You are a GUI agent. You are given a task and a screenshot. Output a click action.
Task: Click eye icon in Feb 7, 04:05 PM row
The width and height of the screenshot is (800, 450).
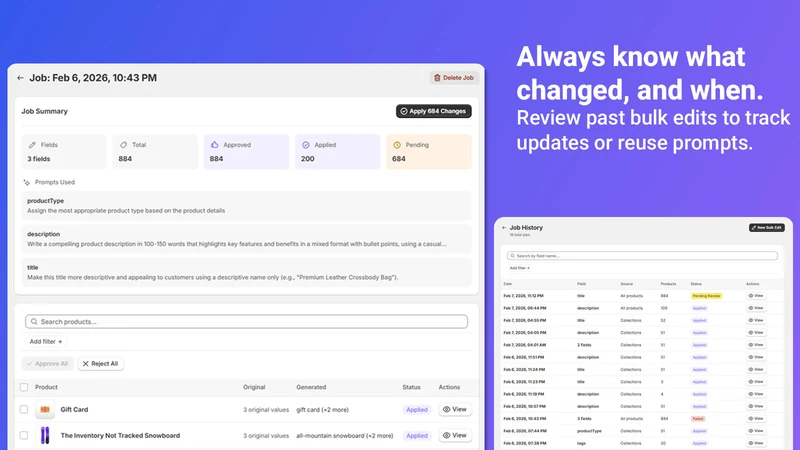751,333
